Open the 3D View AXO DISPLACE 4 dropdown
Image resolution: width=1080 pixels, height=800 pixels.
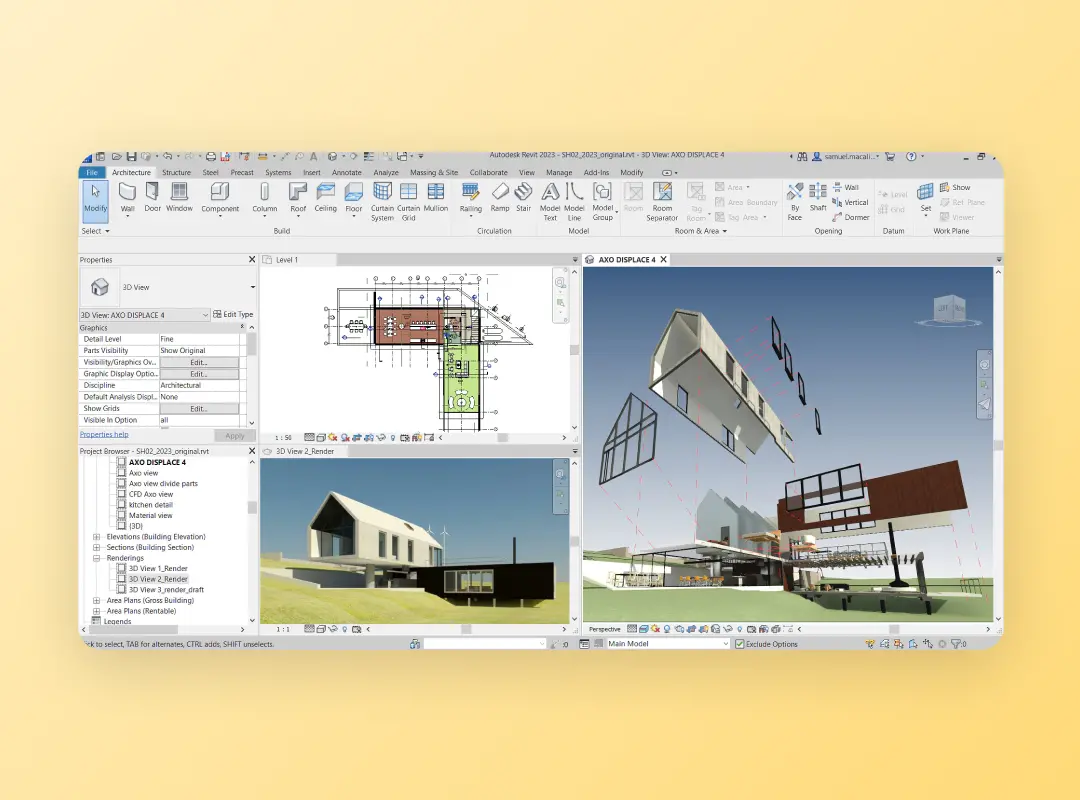205,315
